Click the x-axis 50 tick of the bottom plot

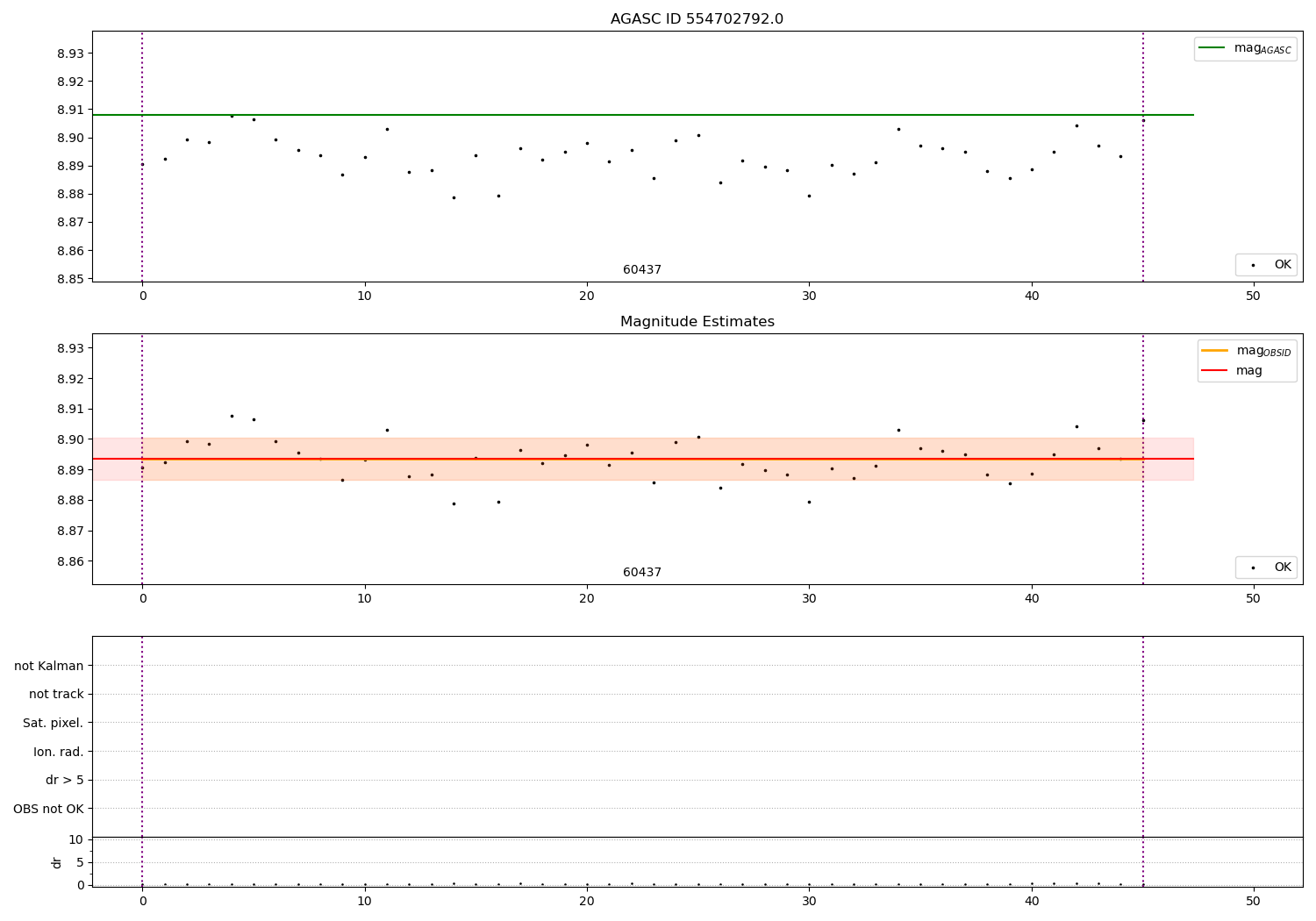click(1253, 901)
